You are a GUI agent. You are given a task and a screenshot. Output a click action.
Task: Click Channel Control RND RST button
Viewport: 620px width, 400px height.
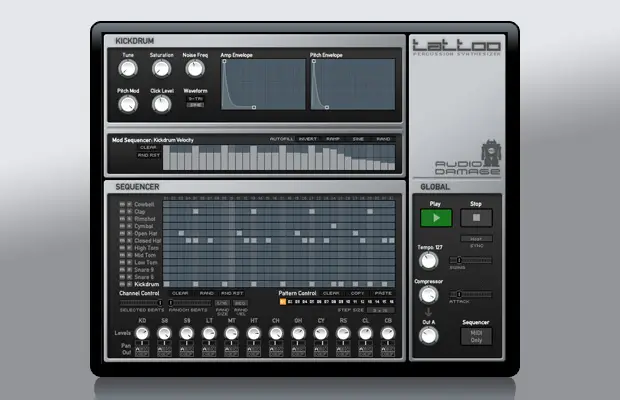pos(232,293)
